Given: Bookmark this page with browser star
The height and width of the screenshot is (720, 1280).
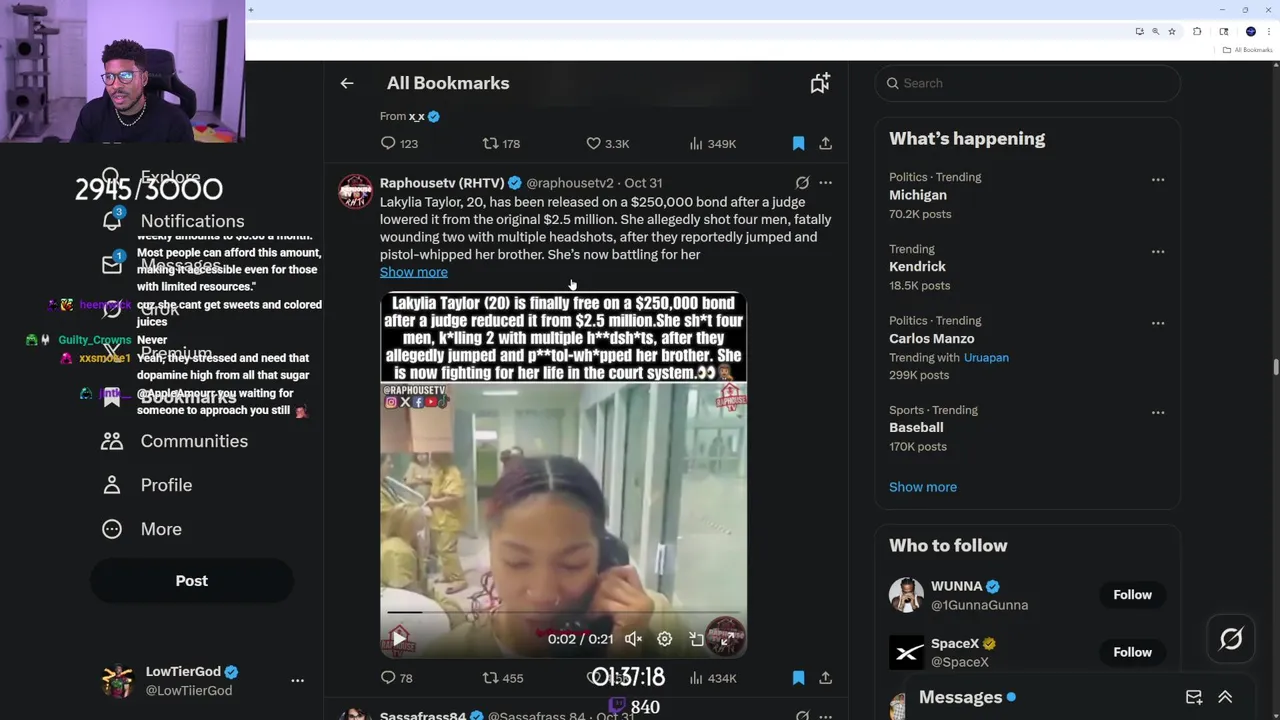Looking at the screenshot, I should [x=1172, y=32].
